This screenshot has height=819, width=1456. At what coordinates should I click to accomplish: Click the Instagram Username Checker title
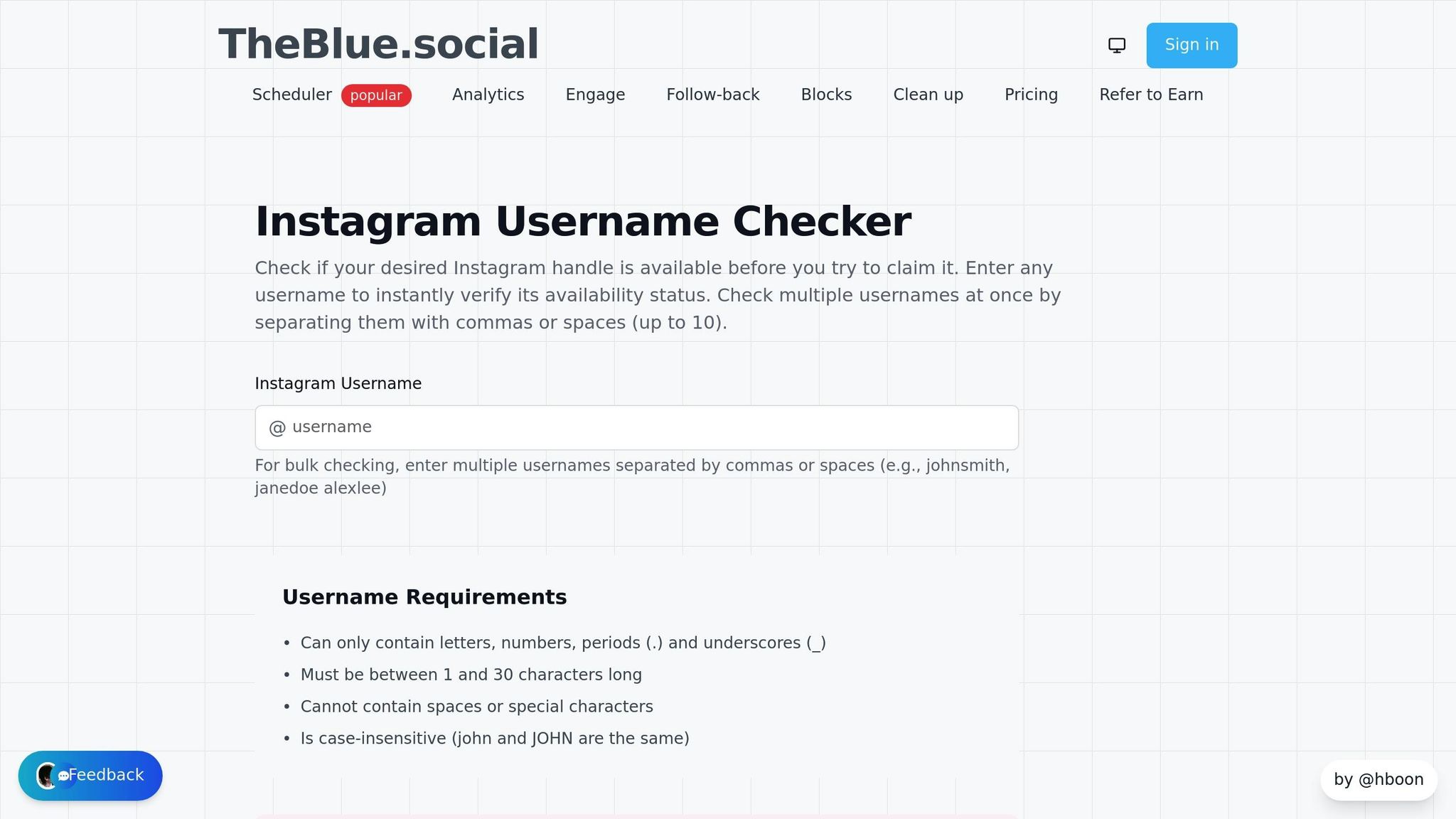(583, 220)
